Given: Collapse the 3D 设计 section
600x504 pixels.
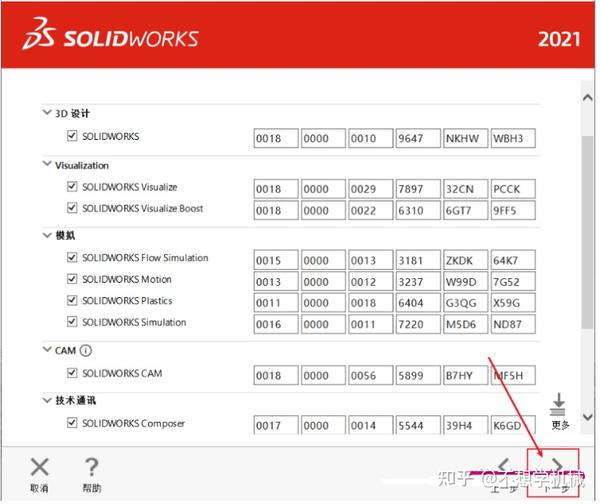Looking at the screenshot, I should 47,113.
